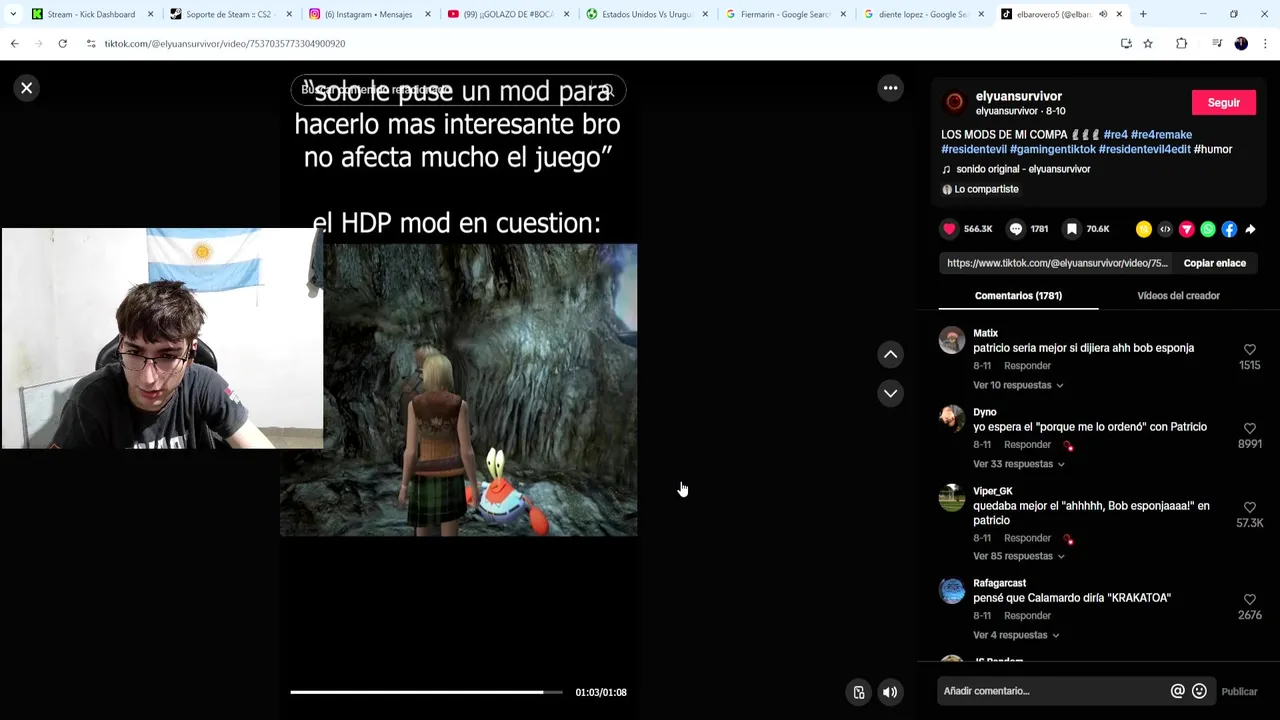Search related content icon atop video
Viewport: 1280px width, 720px height.
point(606,90)
